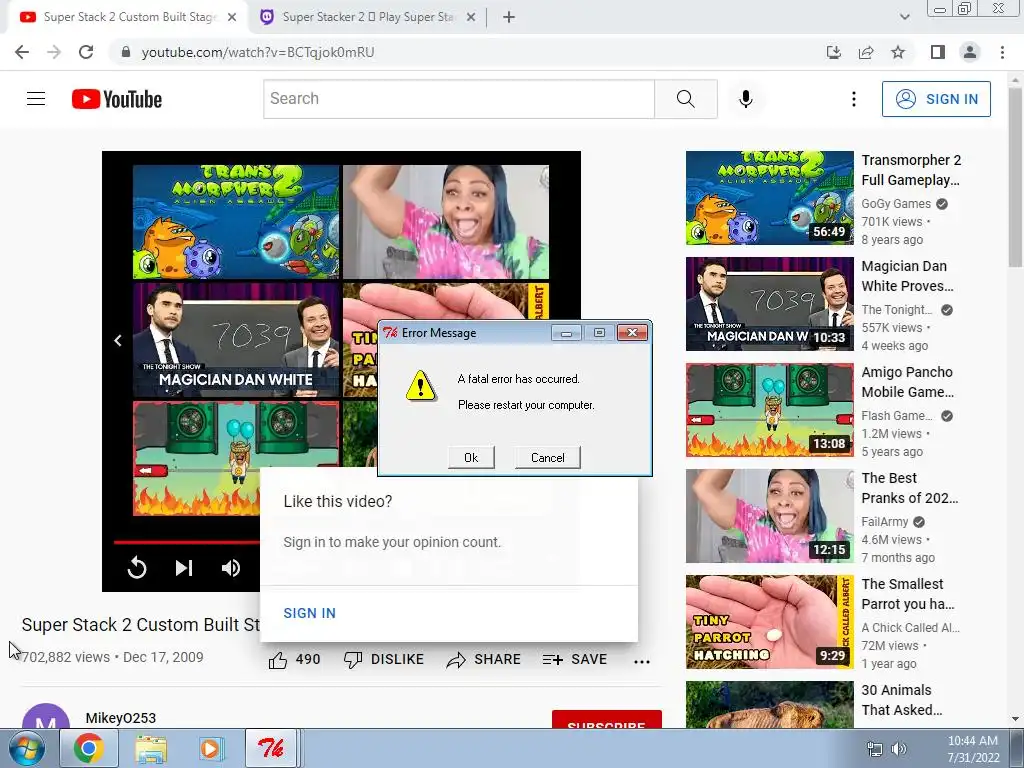1024x768 pixels.
Task: Click the Error Message dialog title icon
Action: (x=391, y=333)
